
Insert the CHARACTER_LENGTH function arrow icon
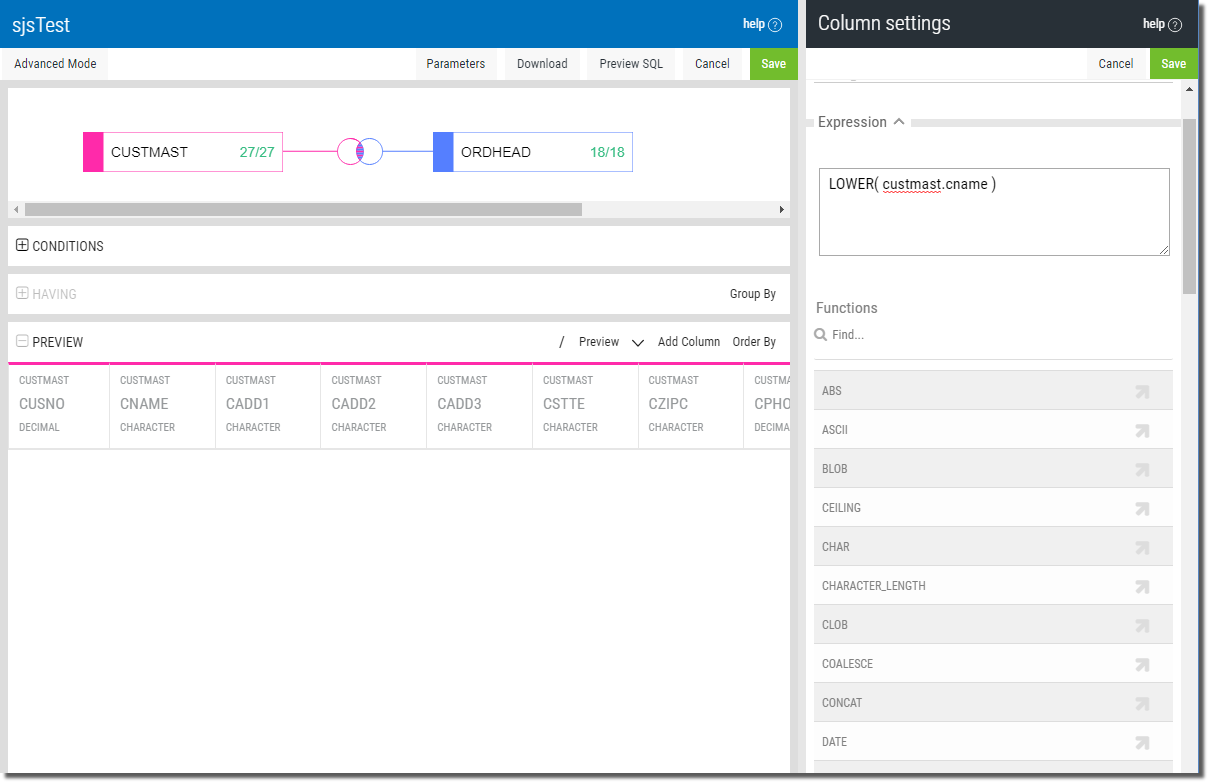pyautogui.click(x=1142, y=586)
